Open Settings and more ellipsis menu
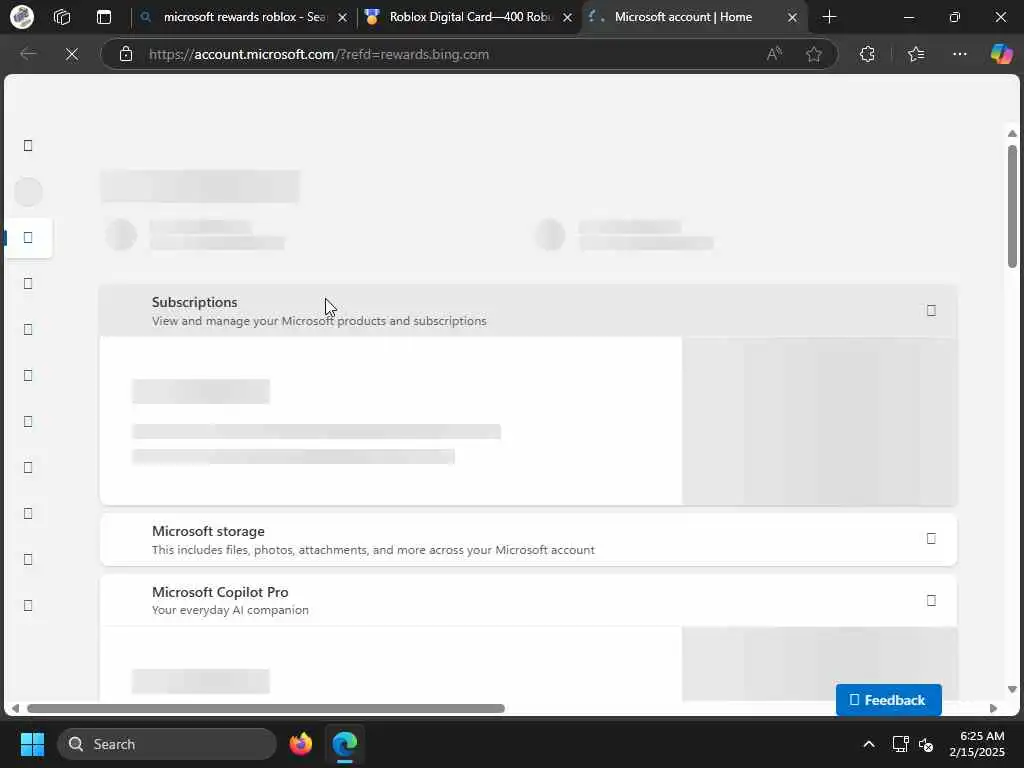 (x=959, y=54)
